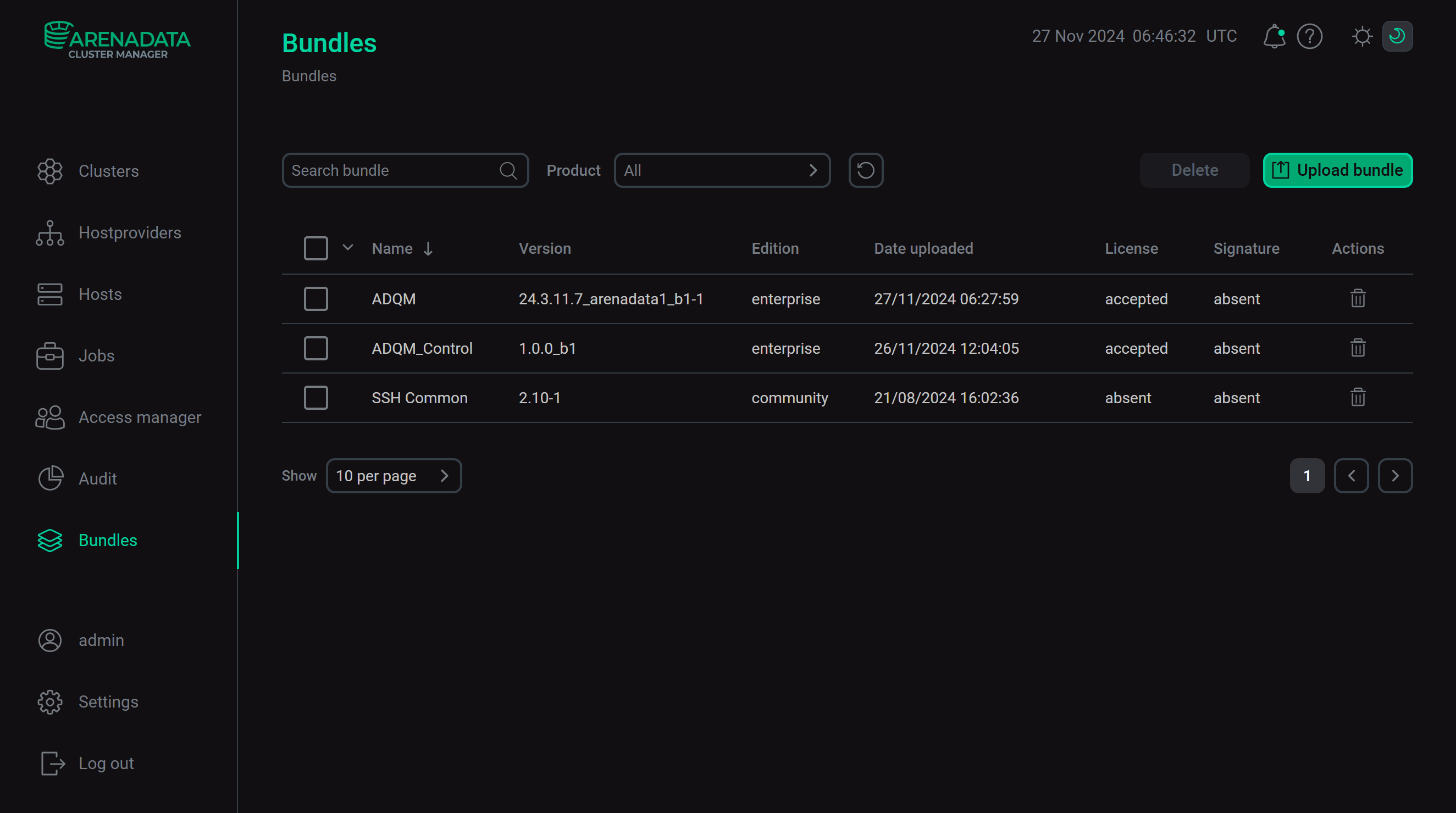Image resolution: width=1456 pixels, height=813 pixels.
Task: Click trash icon for SSH Common bundle
Action: point(1358,397)
